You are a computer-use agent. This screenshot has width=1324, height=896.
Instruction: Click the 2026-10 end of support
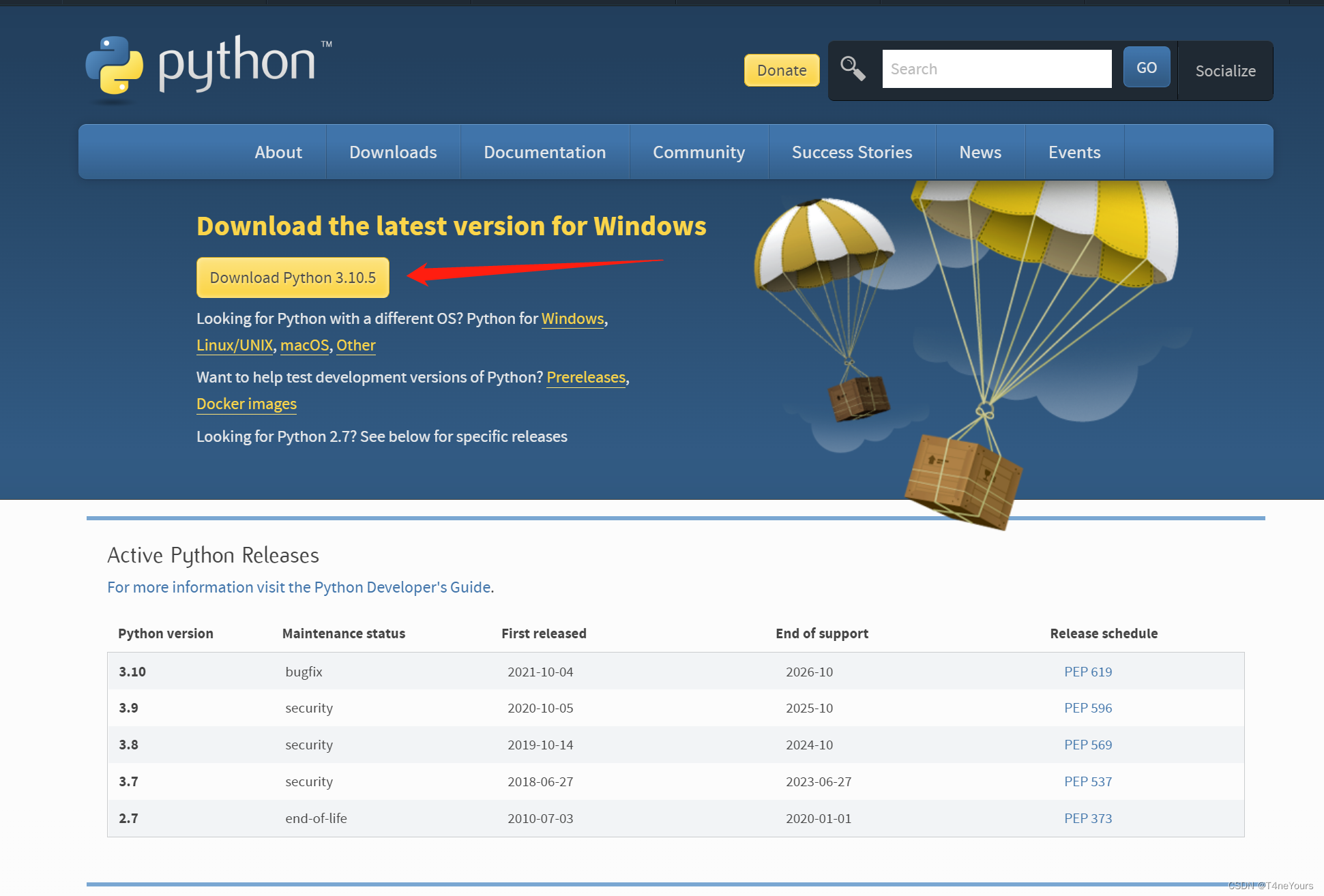(x=809, y=672)
